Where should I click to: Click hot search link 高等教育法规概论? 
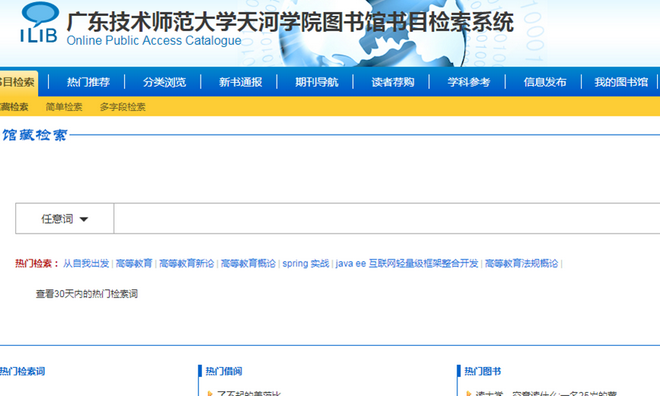pyautogui.click(x=521, y=263)
